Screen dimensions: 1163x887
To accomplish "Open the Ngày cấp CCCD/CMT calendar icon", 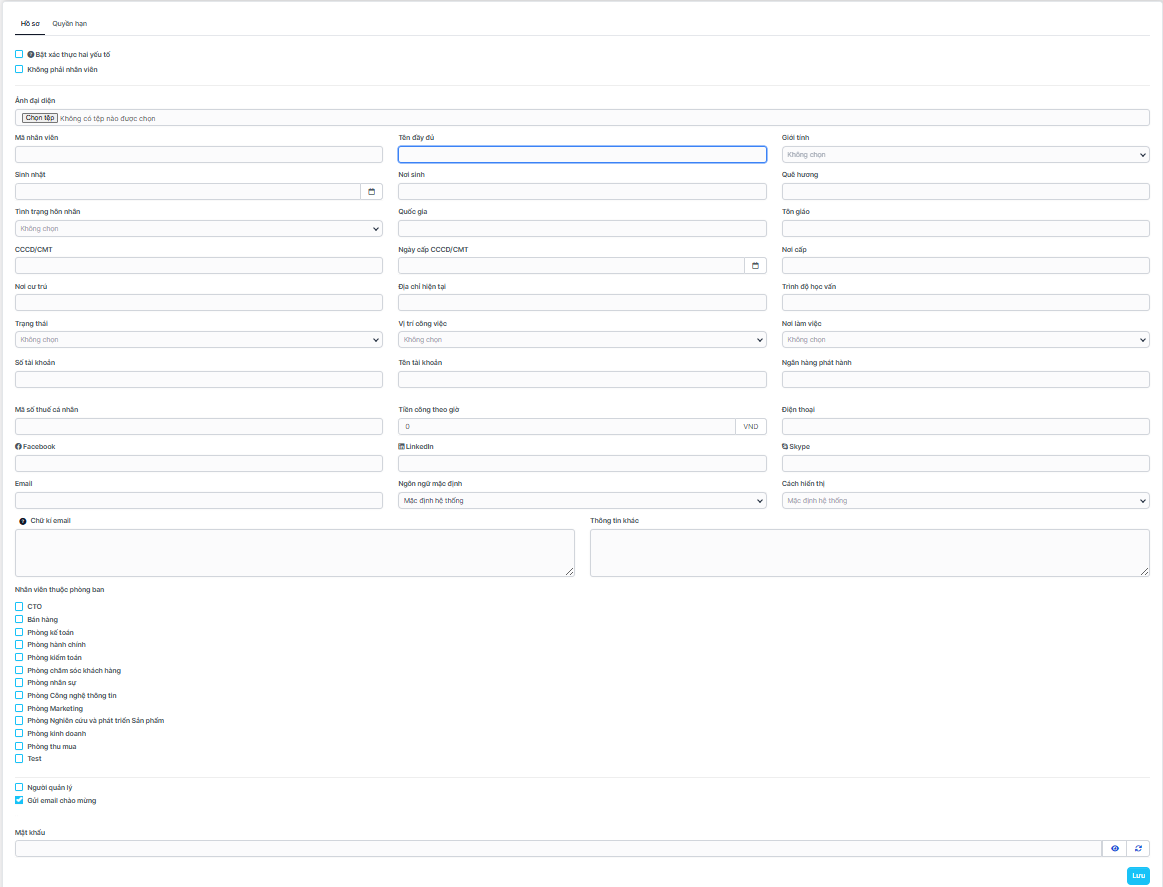I will [x=755, y=266].
